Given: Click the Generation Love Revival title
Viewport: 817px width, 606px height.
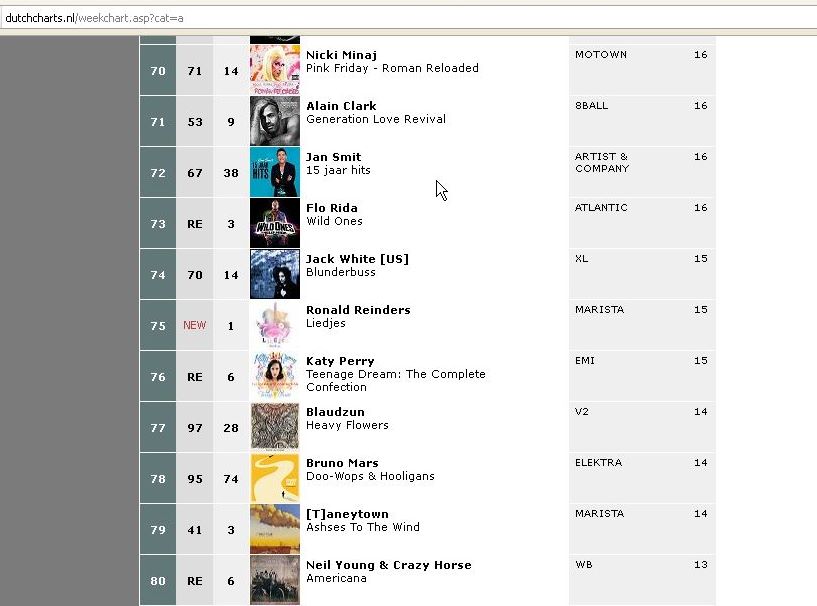Looking at the screenshot, I should point(375,119).
